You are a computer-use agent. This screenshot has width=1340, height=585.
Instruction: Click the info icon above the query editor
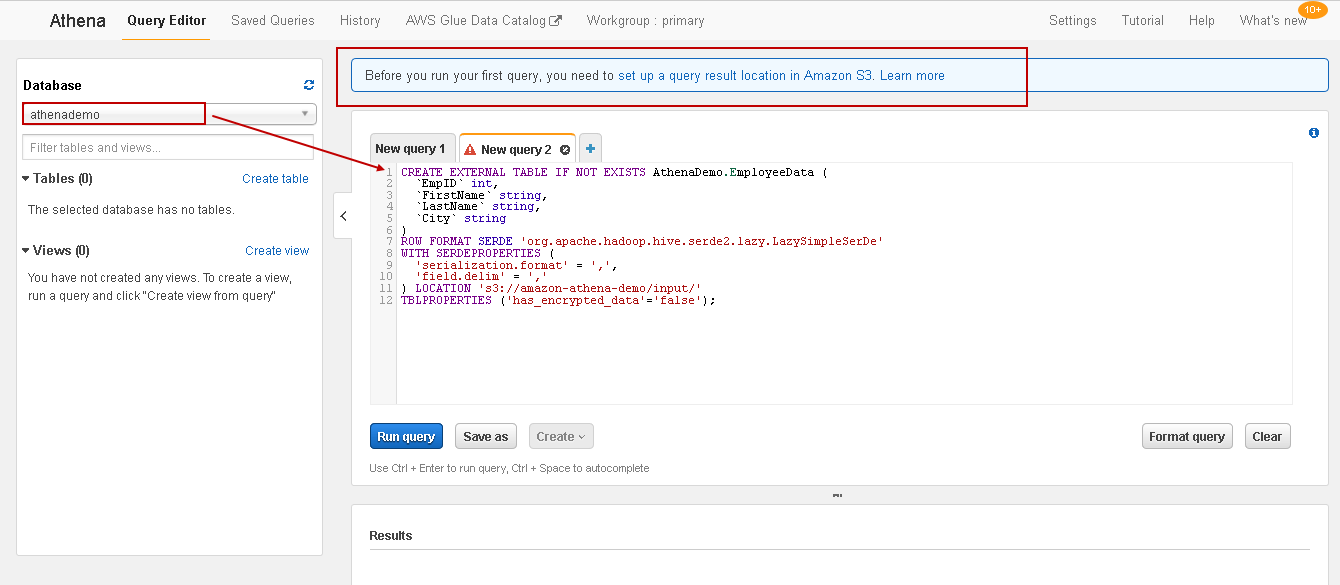pos(1313,132)
